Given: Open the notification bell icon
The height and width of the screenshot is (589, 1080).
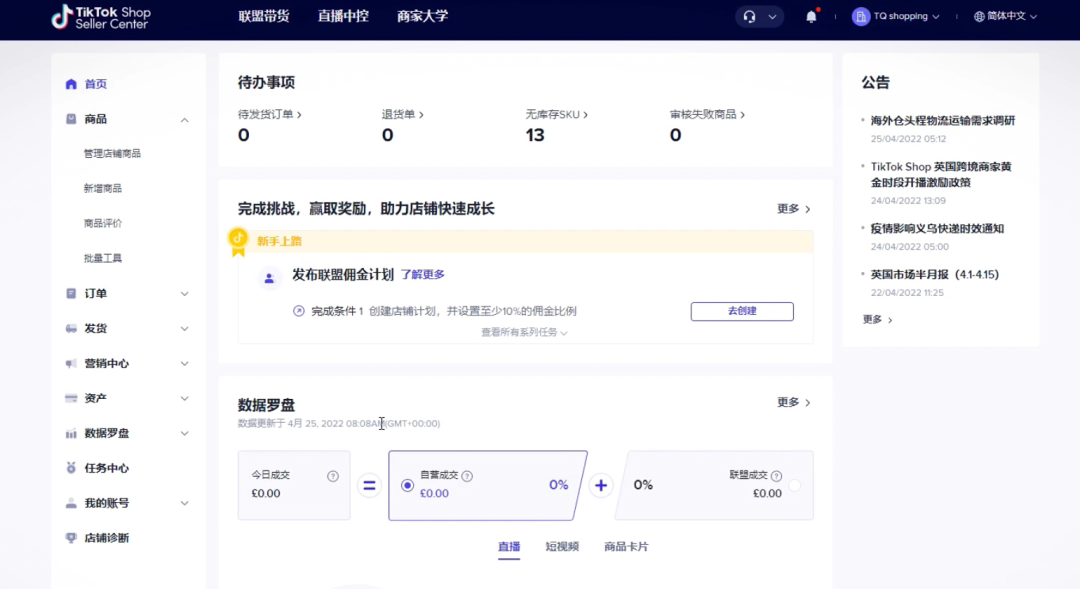Looking at the screenshot, I should (x=810, y=17).
